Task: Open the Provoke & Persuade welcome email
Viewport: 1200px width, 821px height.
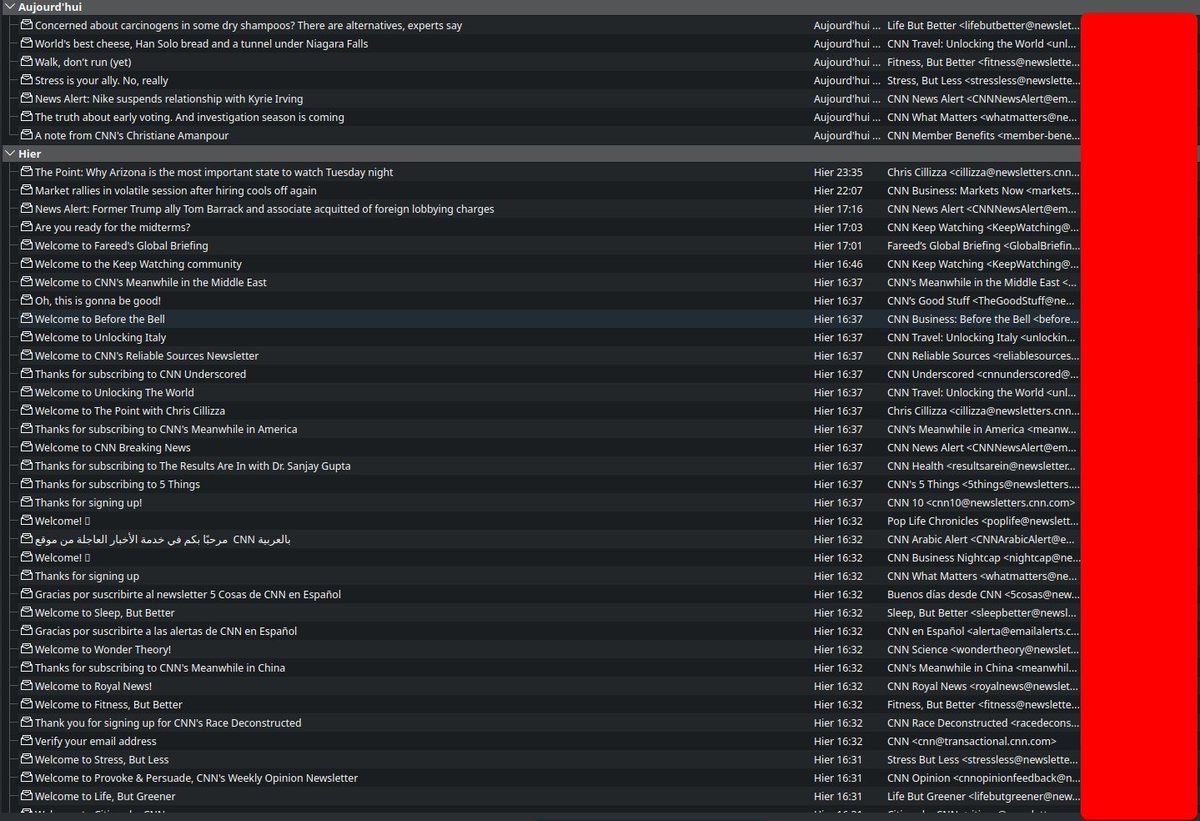Action: click(x=196, y=778)
